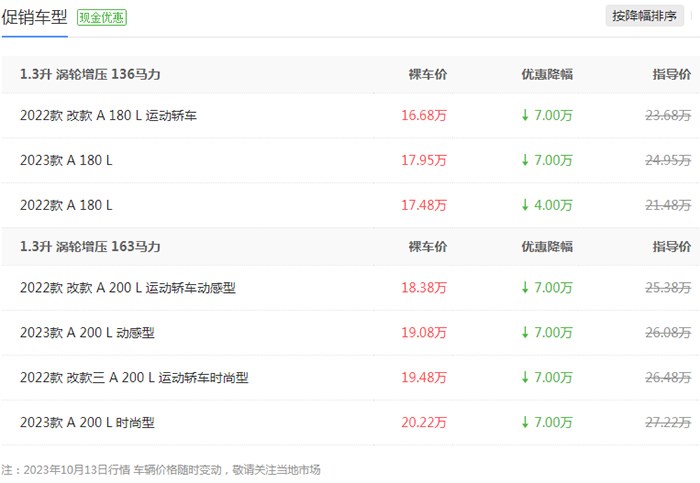Image resolution: width=700 pixels, height=483 pixels.
Task: Click the struck-through 27.22万 guide price
Action: coord(668,423)
